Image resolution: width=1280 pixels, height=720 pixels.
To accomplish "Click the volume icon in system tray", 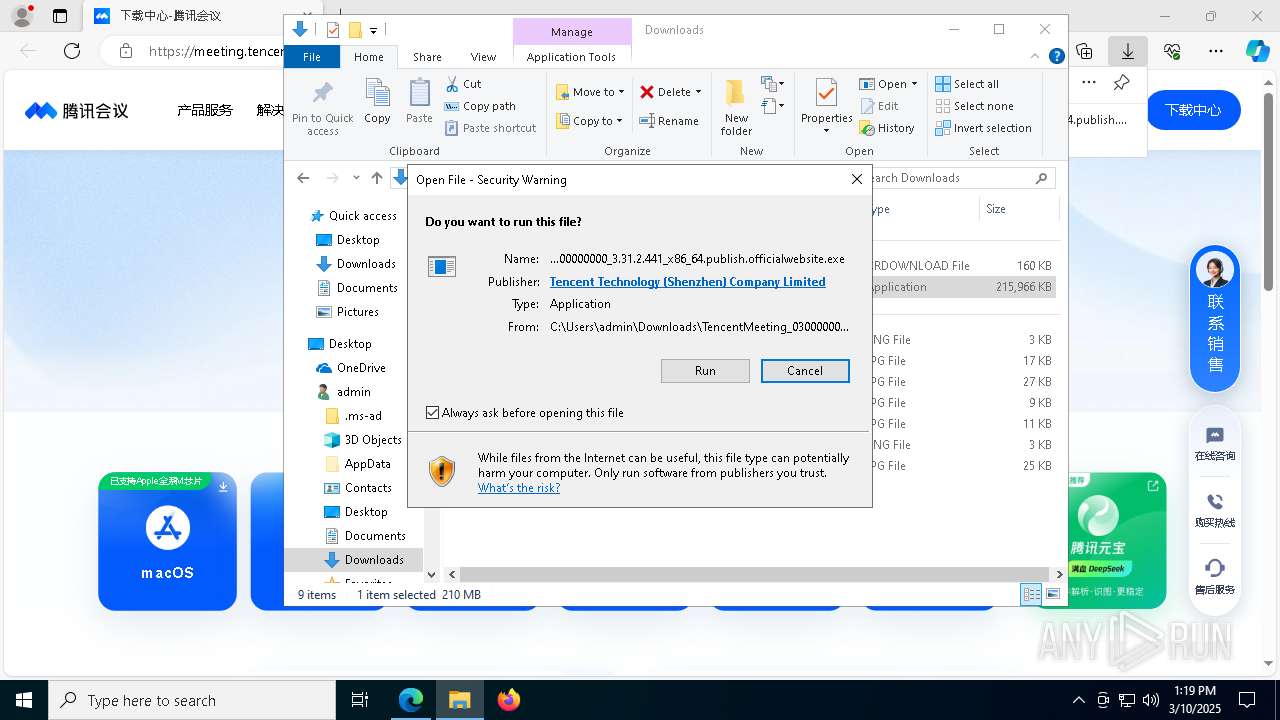I will [x=1151, y=700].
